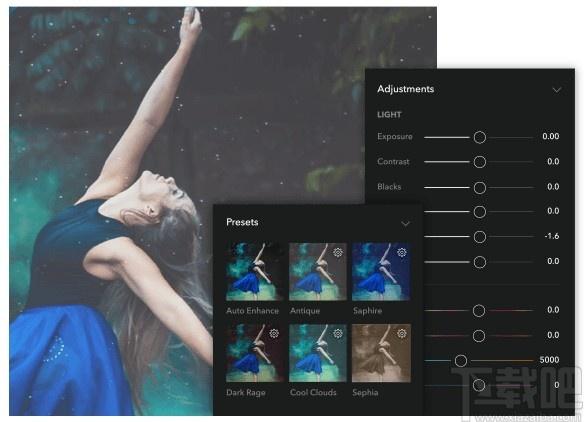Viewport: 585px width, 422px height.
Task: Apply the Dark Rage preset thumbnail
Action: coord(254,353)
